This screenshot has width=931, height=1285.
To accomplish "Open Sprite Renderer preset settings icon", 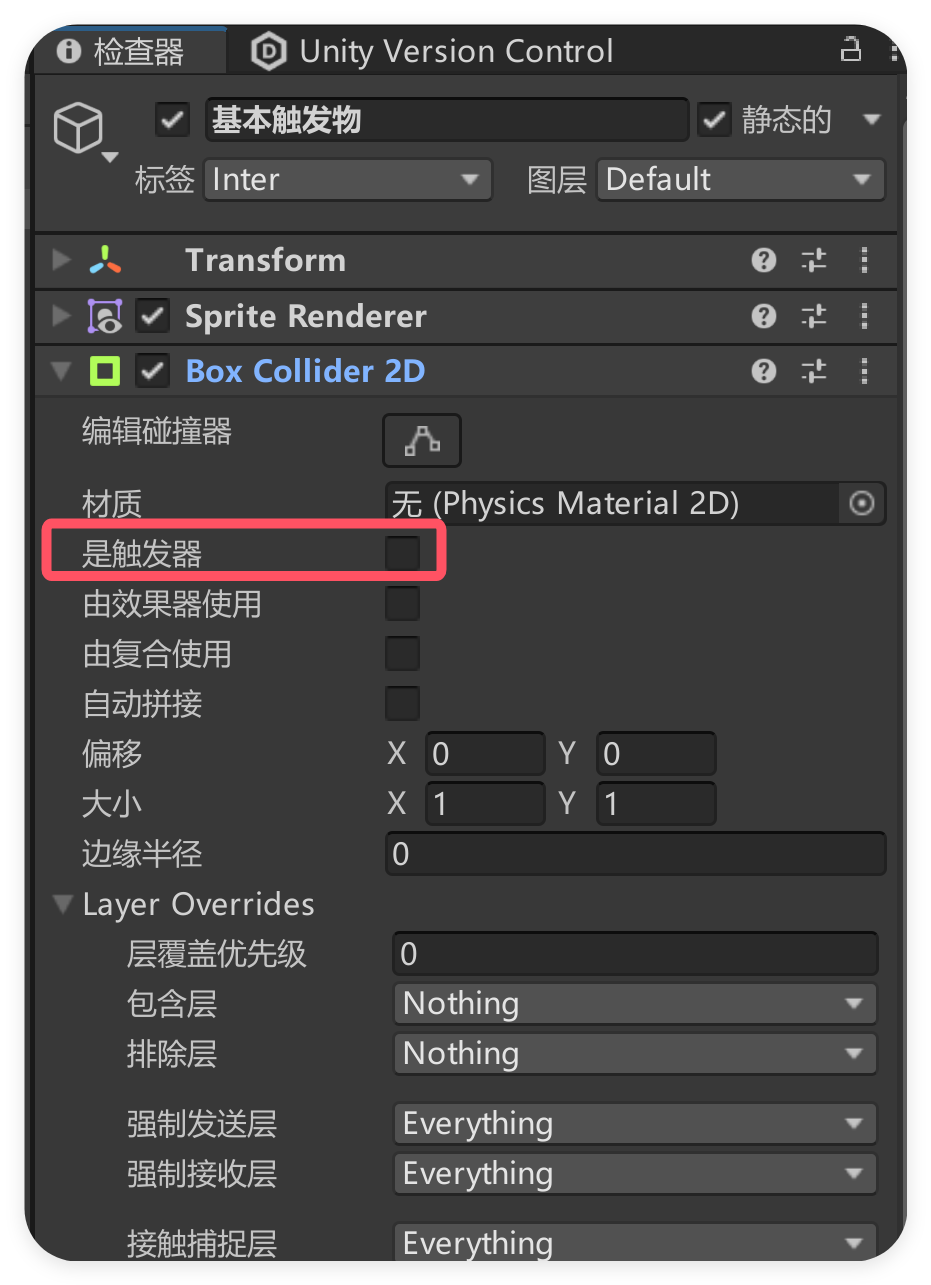I will (x=815, y=317).
